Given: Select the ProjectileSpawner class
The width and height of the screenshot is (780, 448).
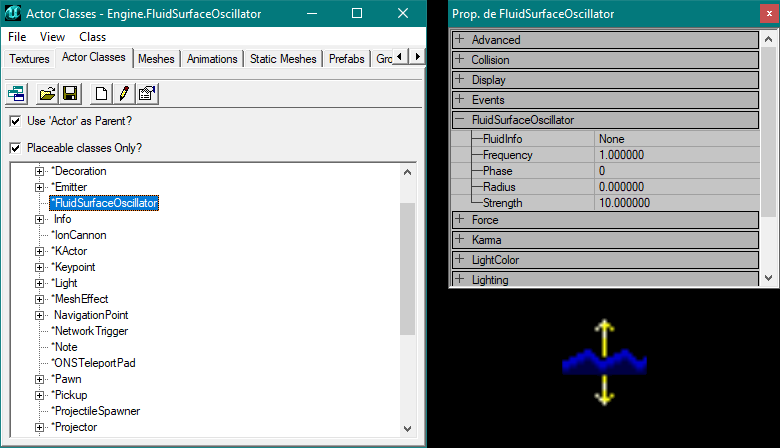Looking at the screenshot, I should tap(96, 411).
